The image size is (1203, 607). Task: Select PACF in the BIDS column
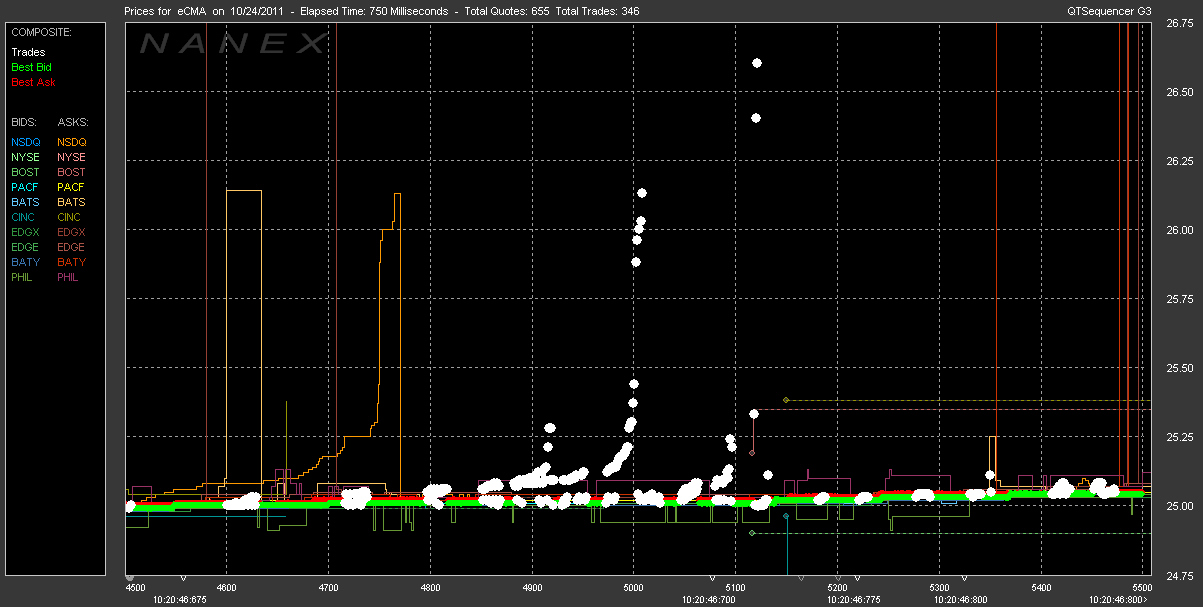(x=25, y=187)
